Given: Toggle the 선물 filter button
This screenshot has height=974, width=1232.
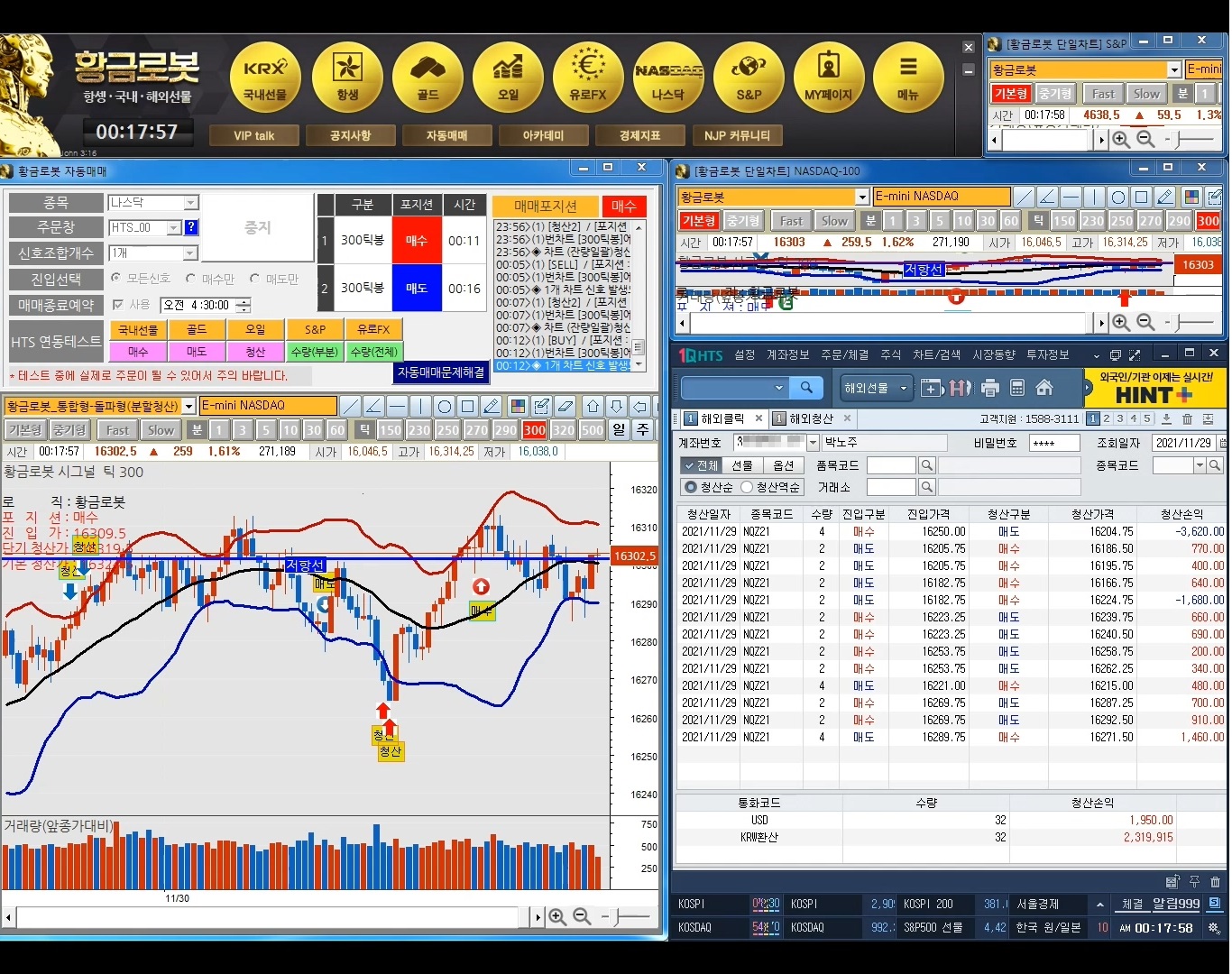Looking at the screenshot, I should click(741, 465).
